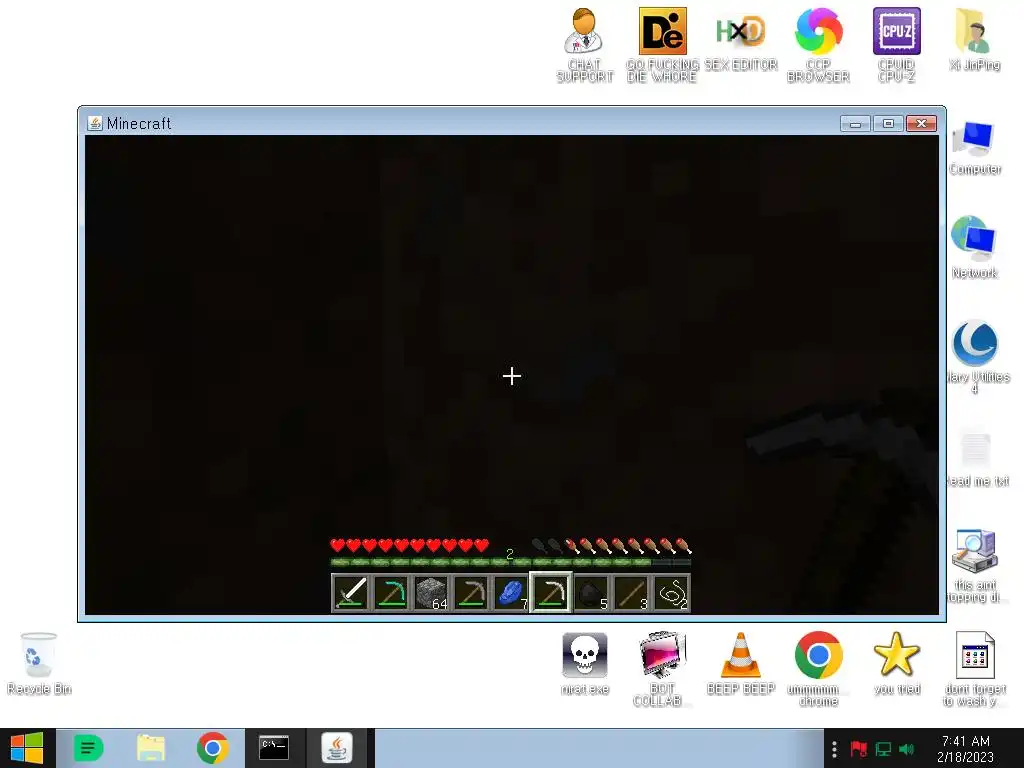The height and width of the screenshot is (768, 1024).
Task: Maximize the Minecraft window
Action: [x=888, y=123]
